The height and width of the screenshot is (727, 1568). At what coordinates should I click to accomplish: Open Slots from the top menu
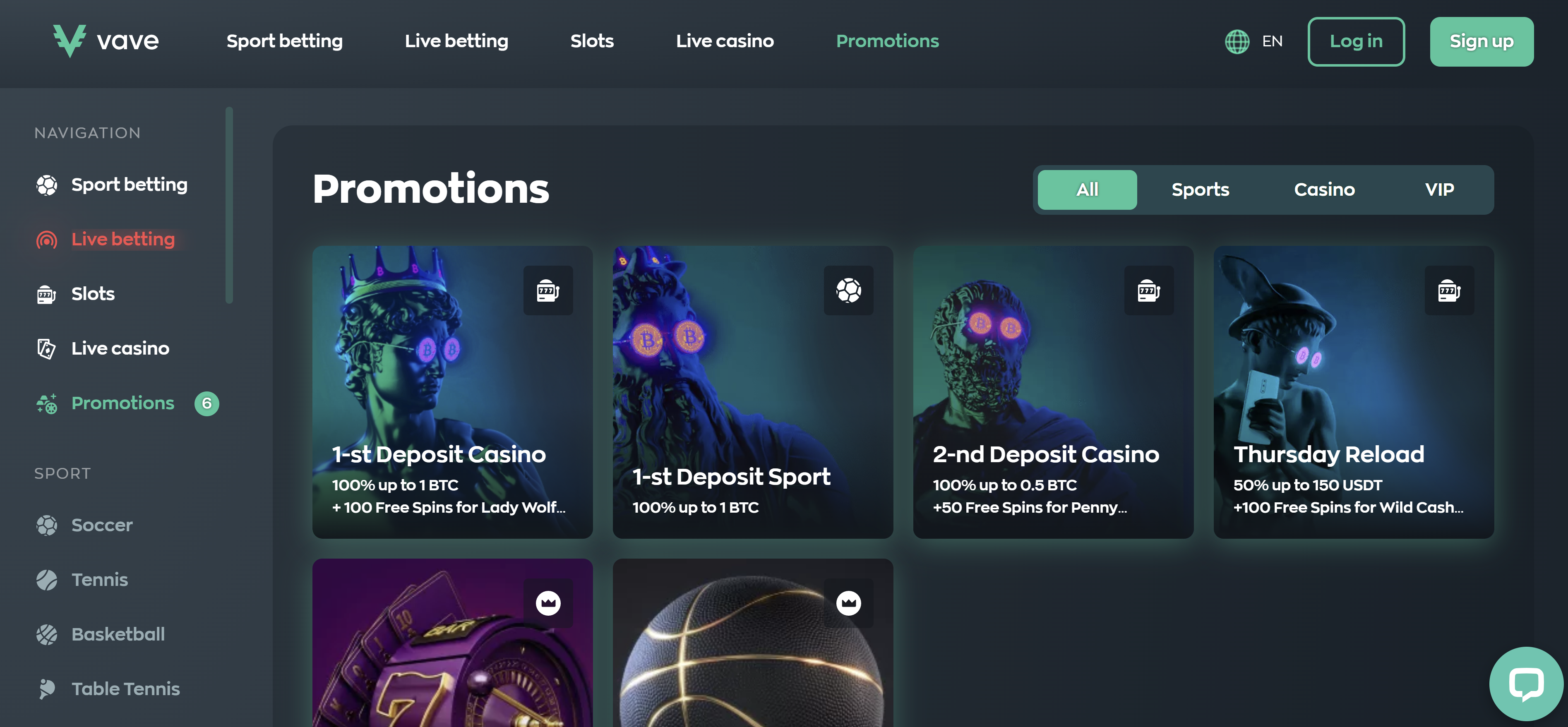tap(592, 41)
